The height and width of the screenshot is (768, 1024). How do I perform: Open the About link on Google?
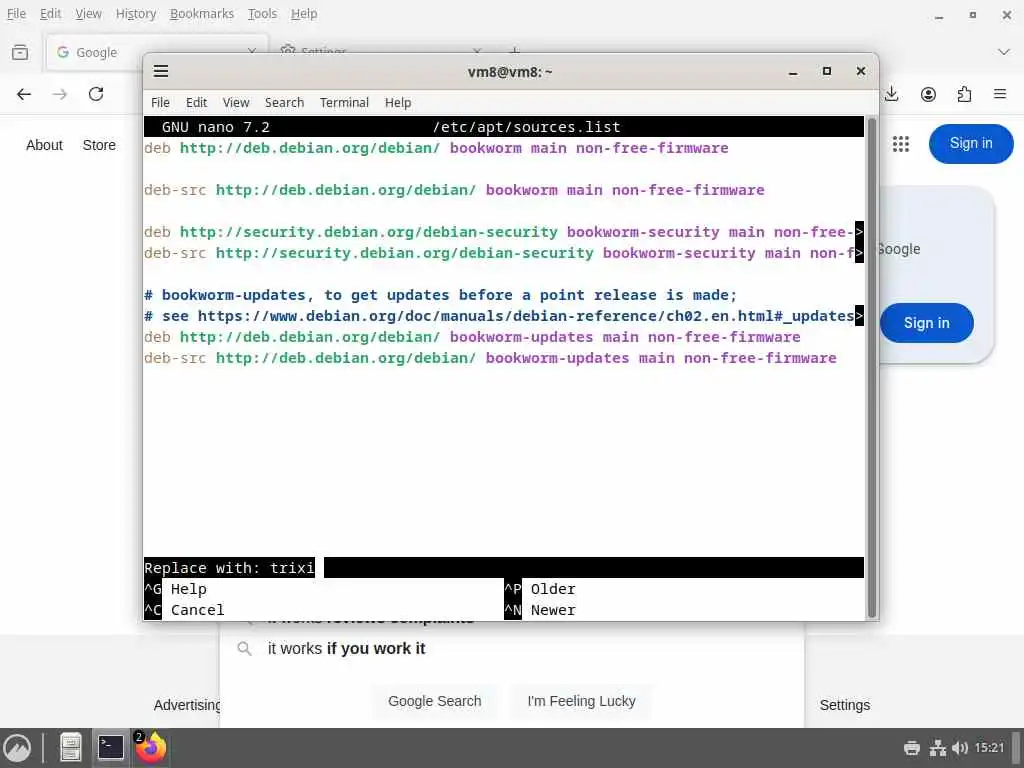(44, 145)
